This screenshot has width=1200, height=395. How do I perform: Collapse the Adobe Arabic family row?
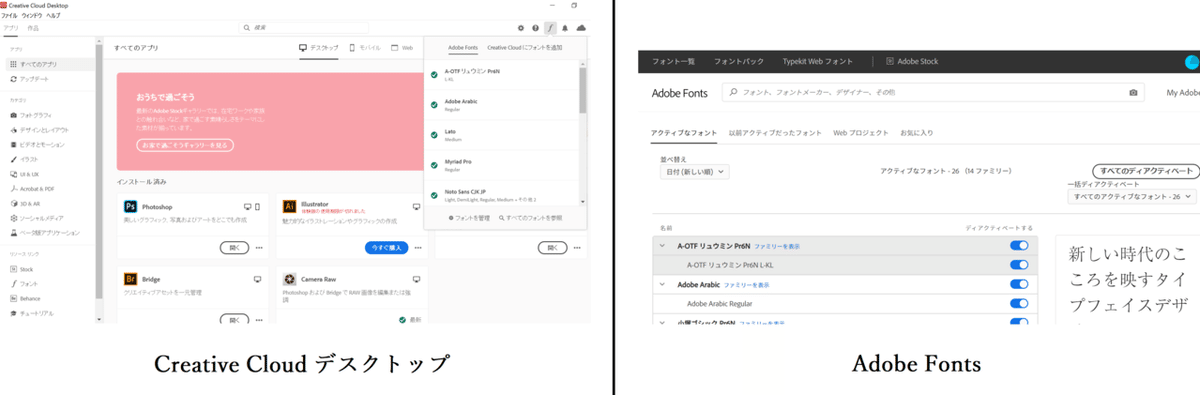tap(662, 284)
